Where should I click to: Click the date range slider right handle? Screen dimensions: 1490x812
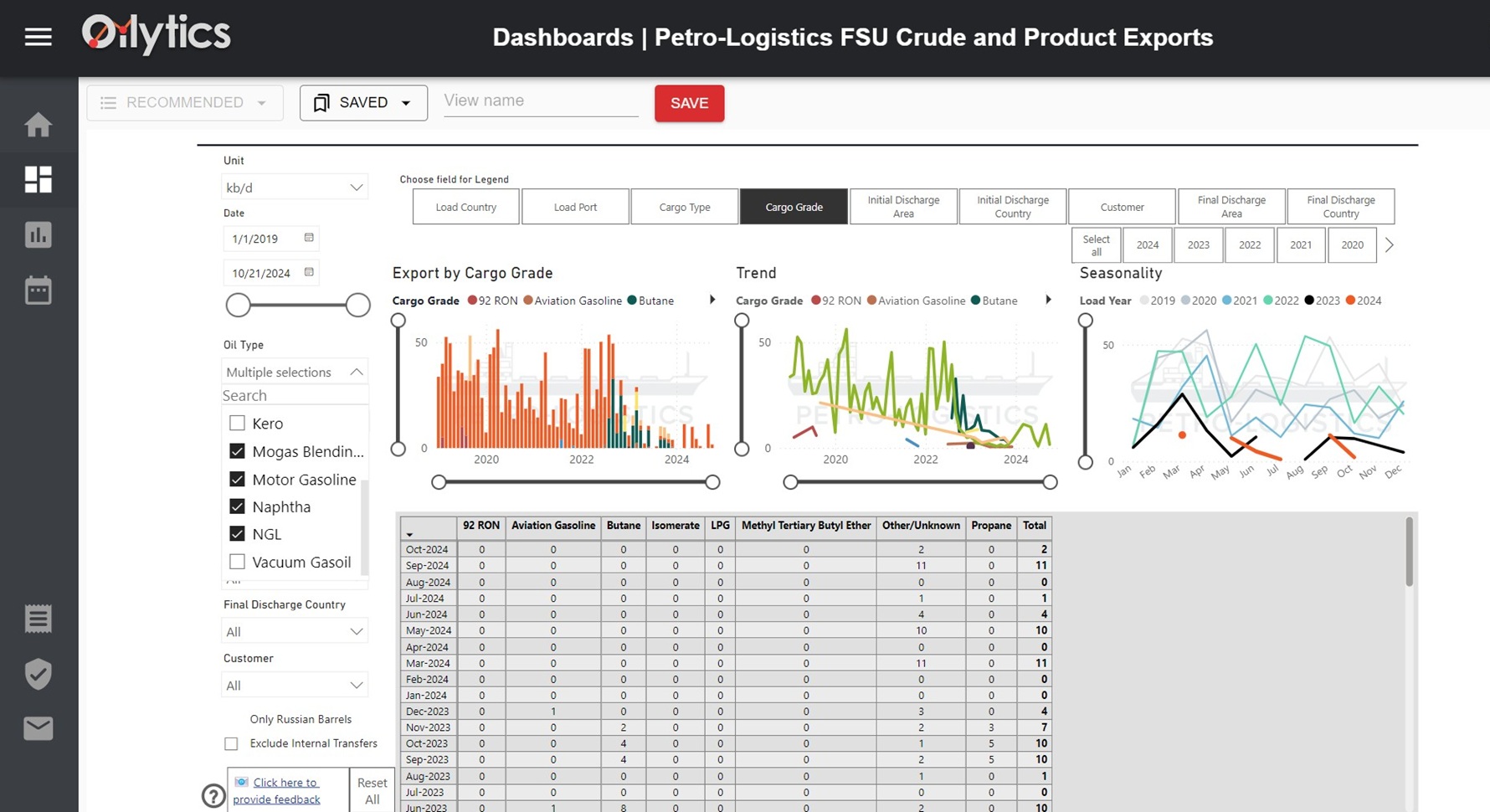click(x=357, y=306)
